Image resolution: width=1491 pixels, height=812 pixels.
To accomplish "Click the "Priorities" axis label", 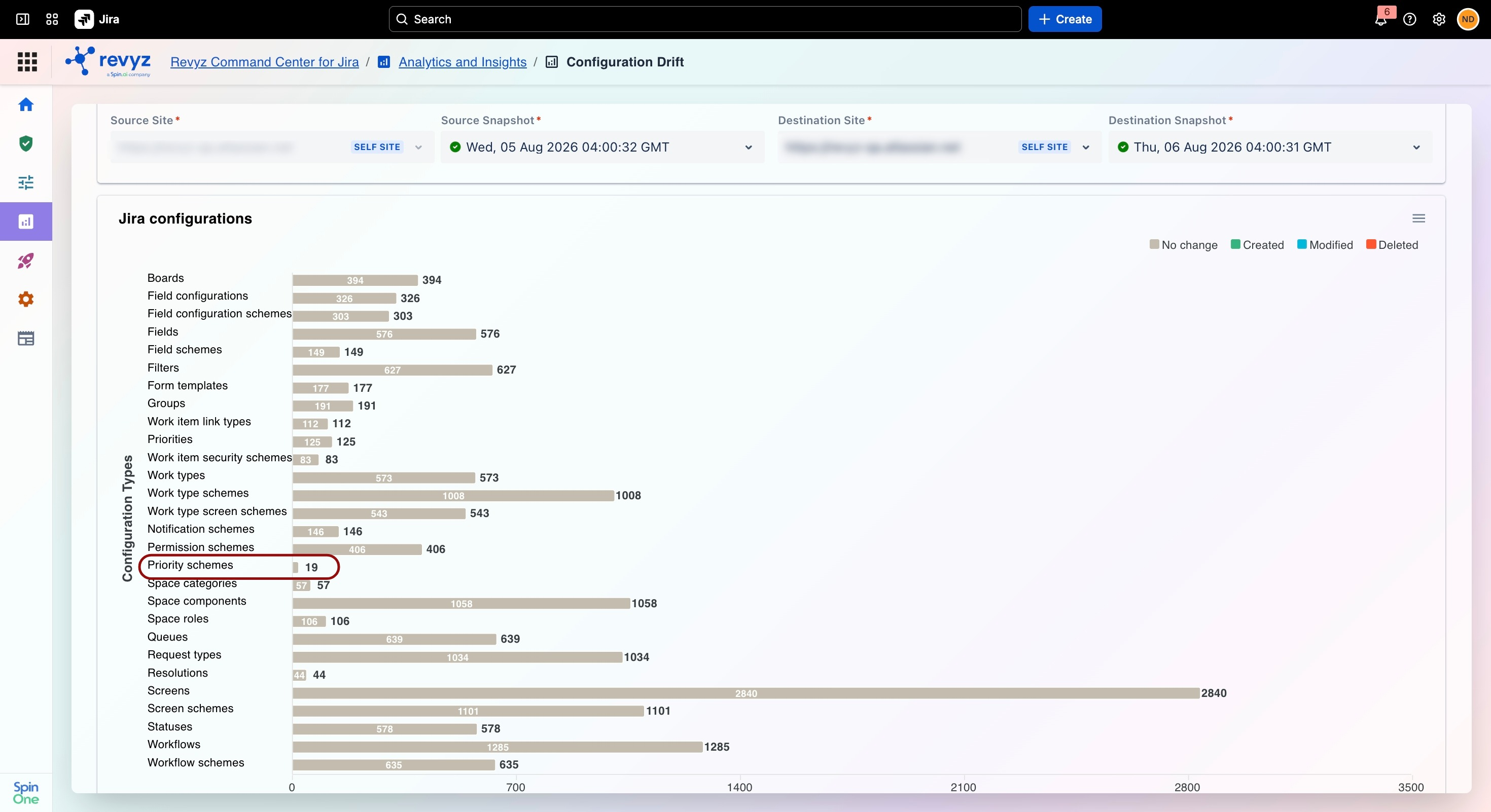I will (x=170, y=439).
